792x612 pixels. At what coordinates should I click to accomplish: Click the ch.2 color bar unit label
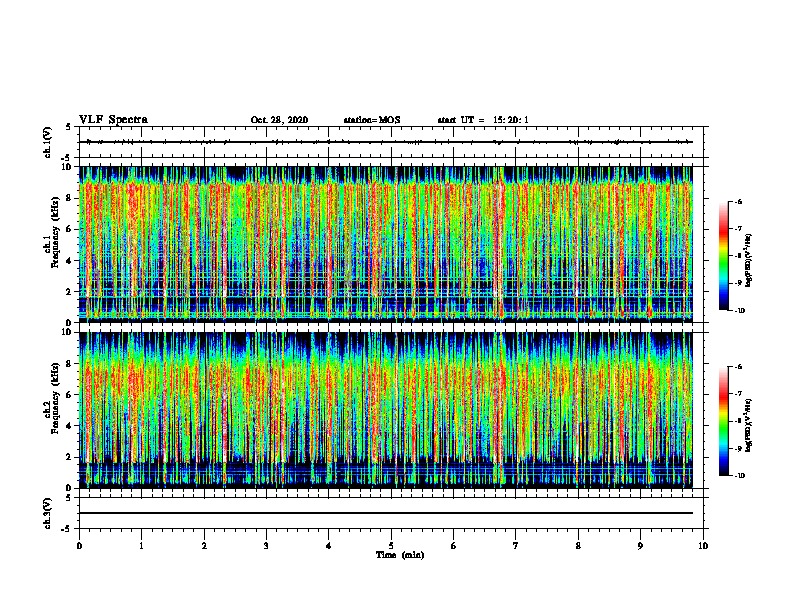pos(749,425)
